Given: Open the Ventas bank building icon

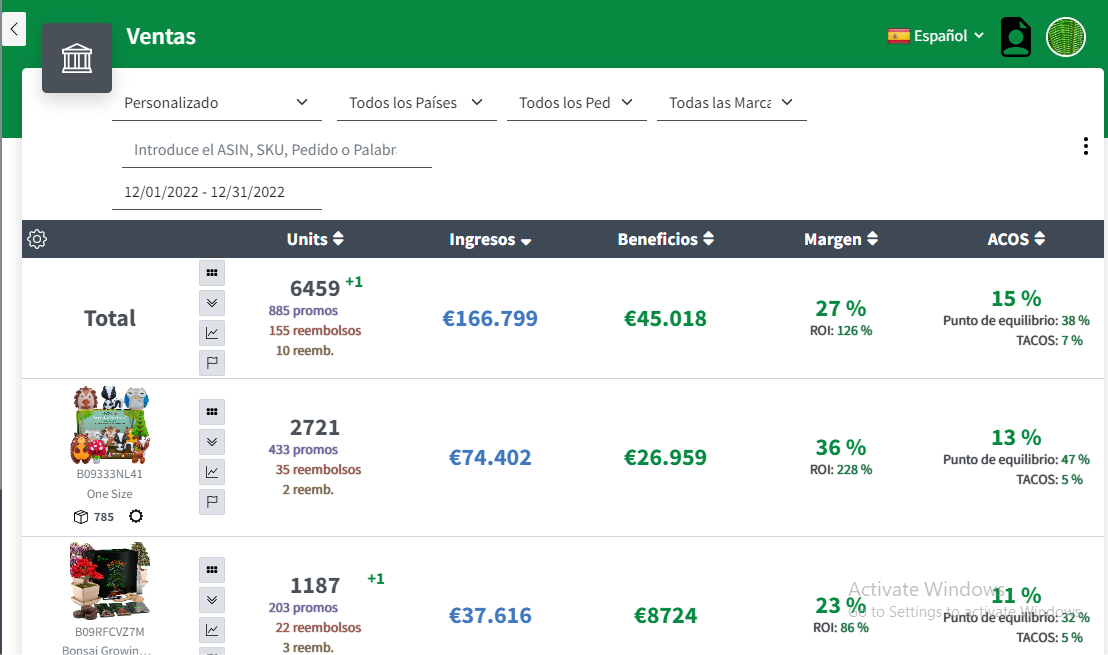Looking at the screenshot, I should [x=77, y=58].
